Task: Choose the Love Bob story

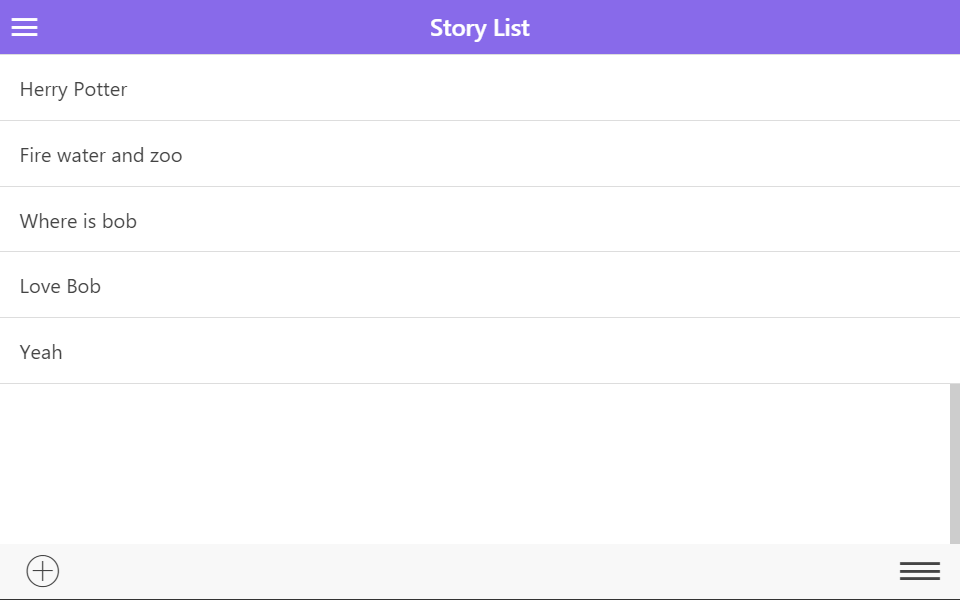Action: (60, 286)
